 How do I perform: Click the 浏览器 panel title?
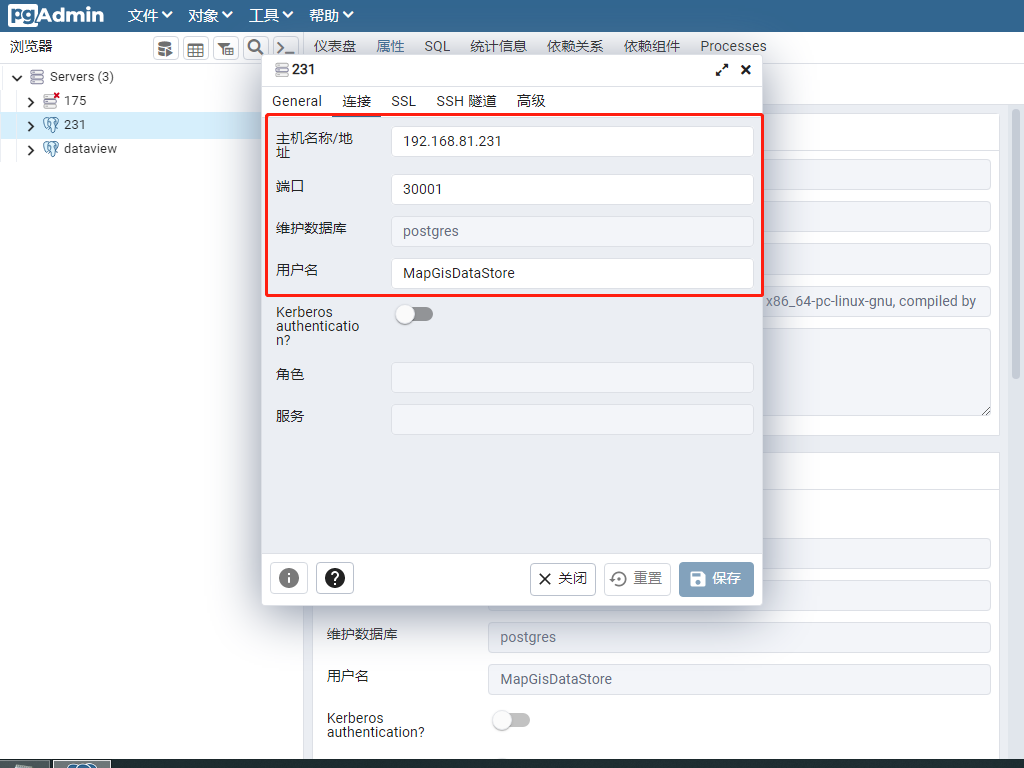[x=31, y=46]
